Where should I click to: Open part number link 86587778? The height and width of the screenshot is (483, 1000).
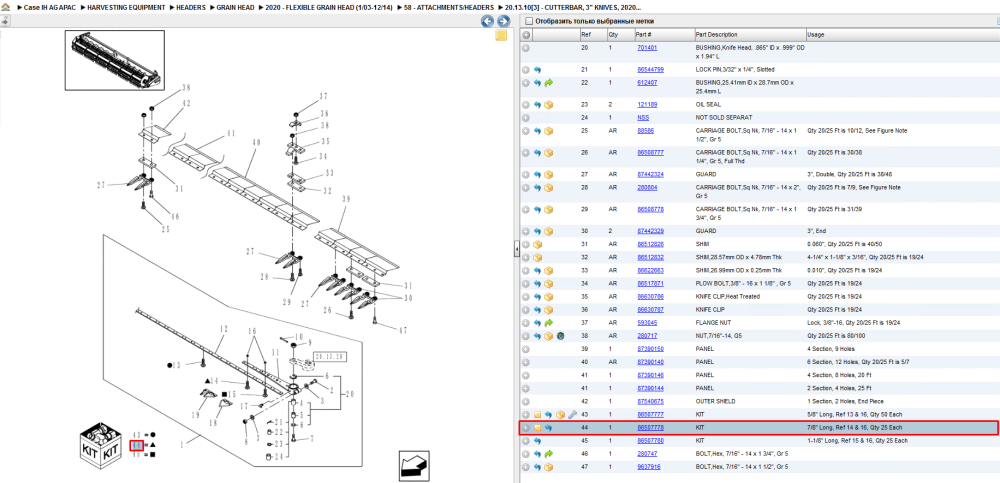point(650,427)
